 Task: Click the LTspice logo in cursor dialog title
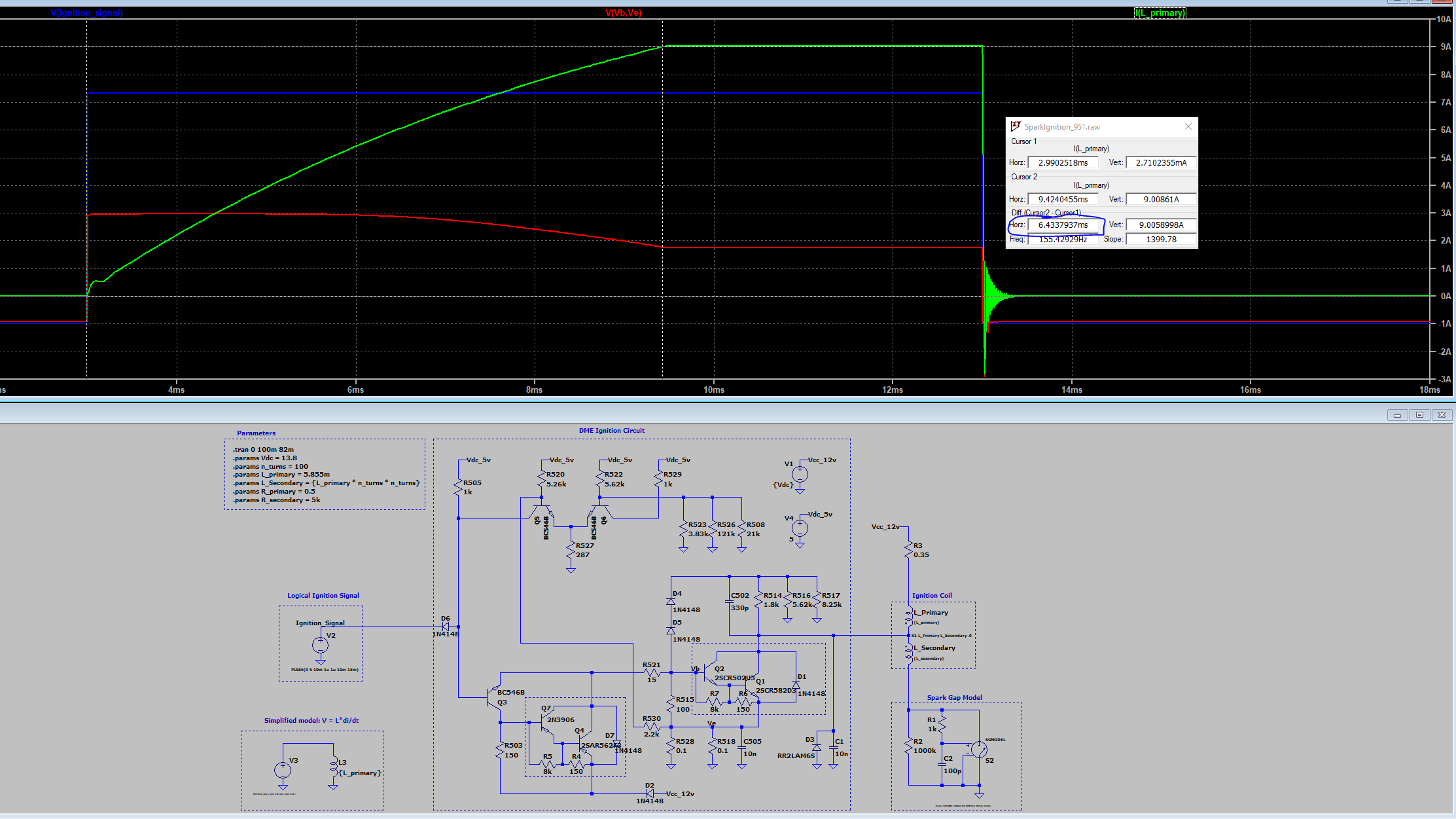tap(1016, 126)
